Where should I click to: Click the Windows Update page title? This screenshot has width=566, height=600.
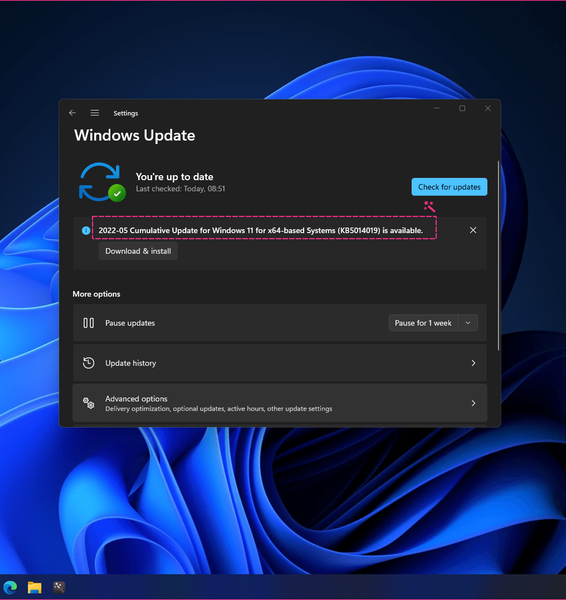(x=135, y=135)
